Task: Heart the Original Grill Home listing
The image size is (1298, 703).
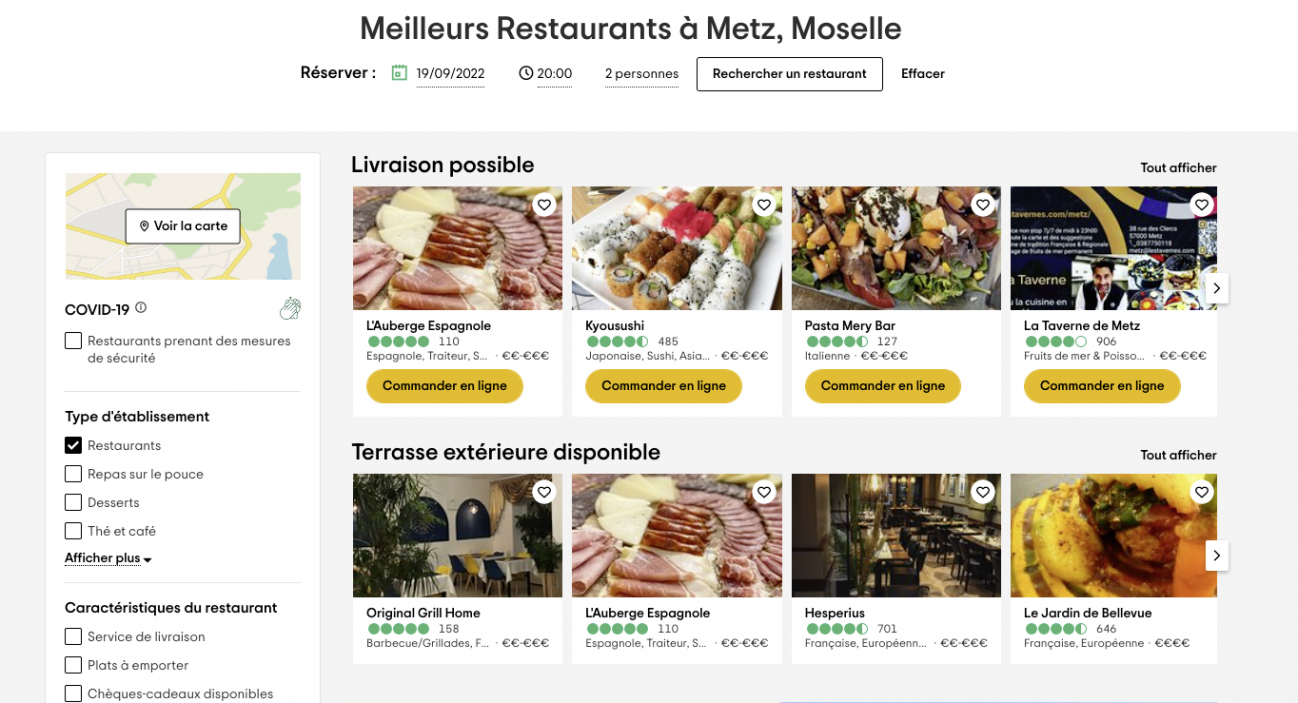Action: point(544,492)
